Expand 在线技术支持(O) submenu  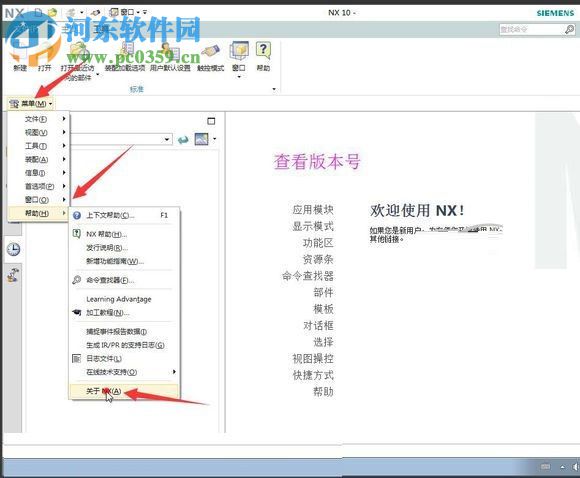coord(124,372)
